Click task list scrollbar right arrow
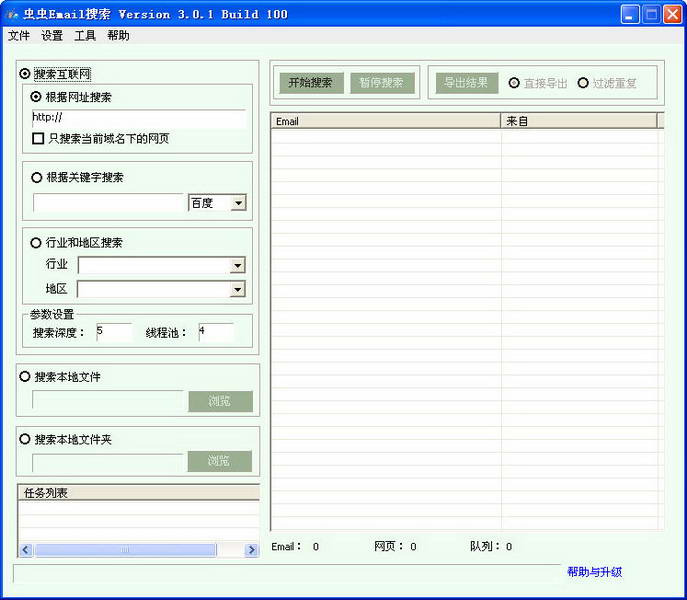This screenshot has height=600, width=687. coord(251,550)
